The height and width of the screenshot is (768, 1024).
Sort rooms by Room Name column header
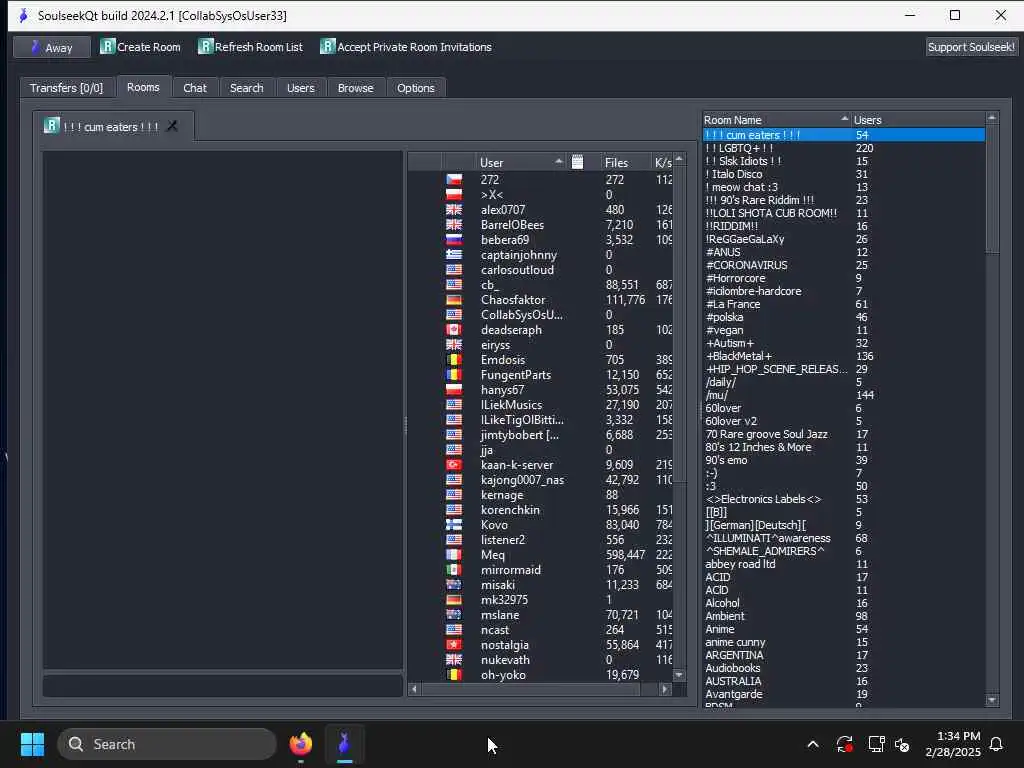pyautogui.click(x=776, y=120)
